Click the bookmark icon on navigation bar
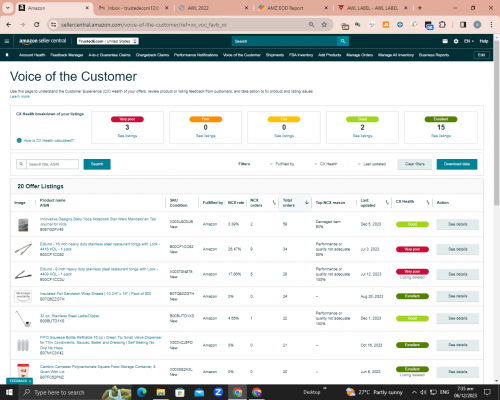500x400 pixels. pos(7,55)
